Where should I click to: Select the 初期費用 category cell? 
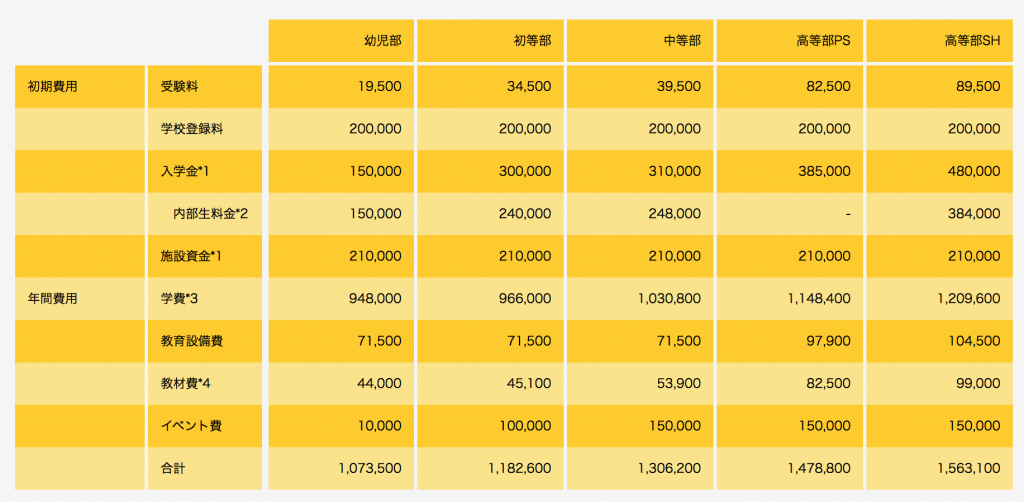click(54, 86)
